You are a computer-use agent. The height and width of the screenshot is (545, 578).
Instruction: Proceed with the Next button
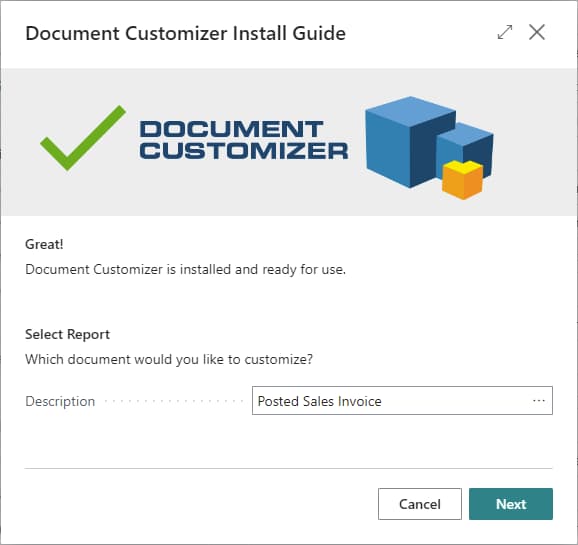coord(511,504)
